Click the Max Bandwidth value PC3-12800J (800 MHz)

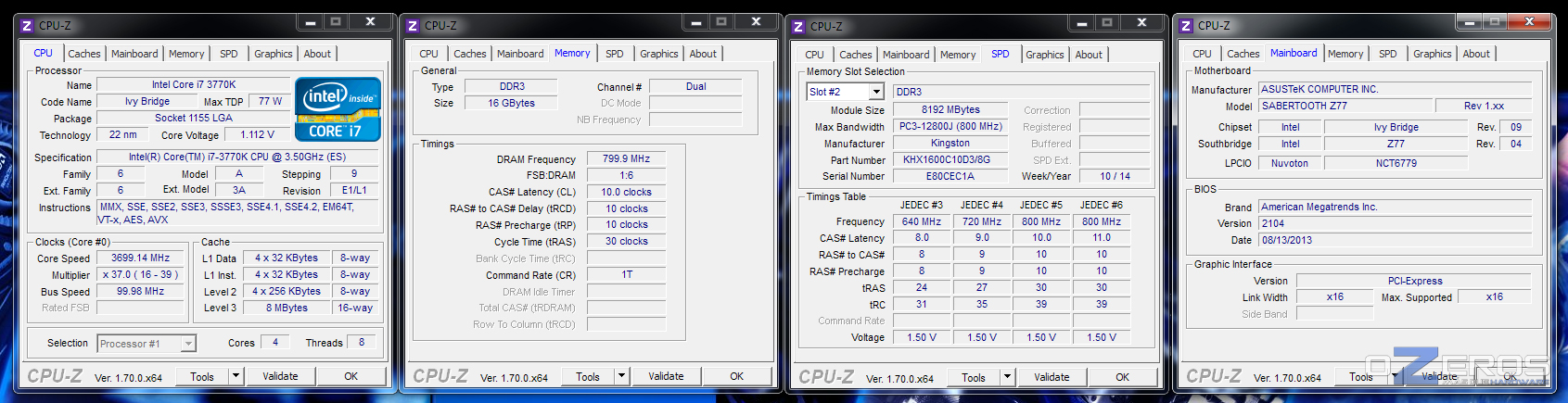click(950, 126)
